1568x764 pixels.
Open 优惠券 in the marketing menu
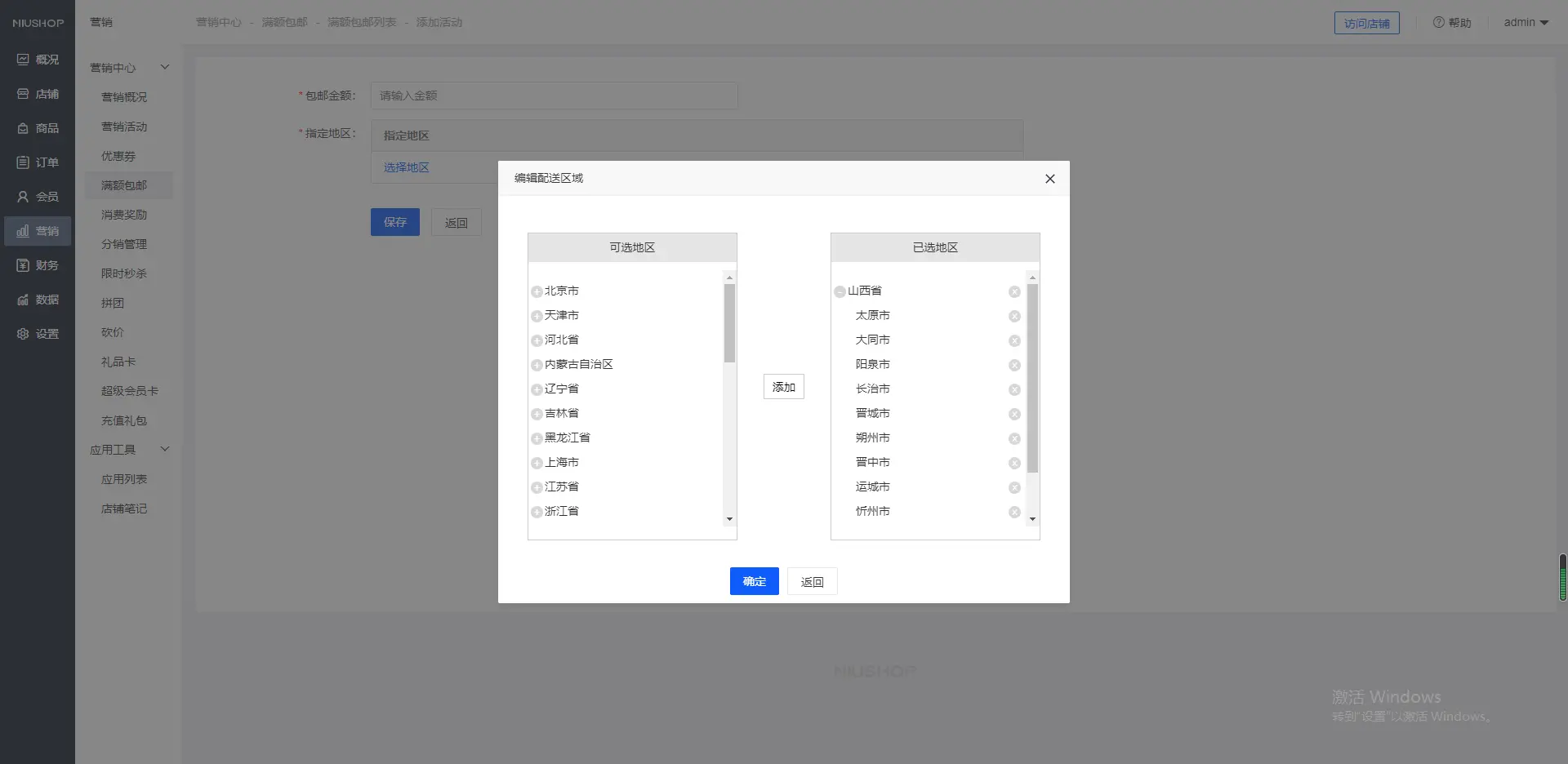tap(118, 156)
